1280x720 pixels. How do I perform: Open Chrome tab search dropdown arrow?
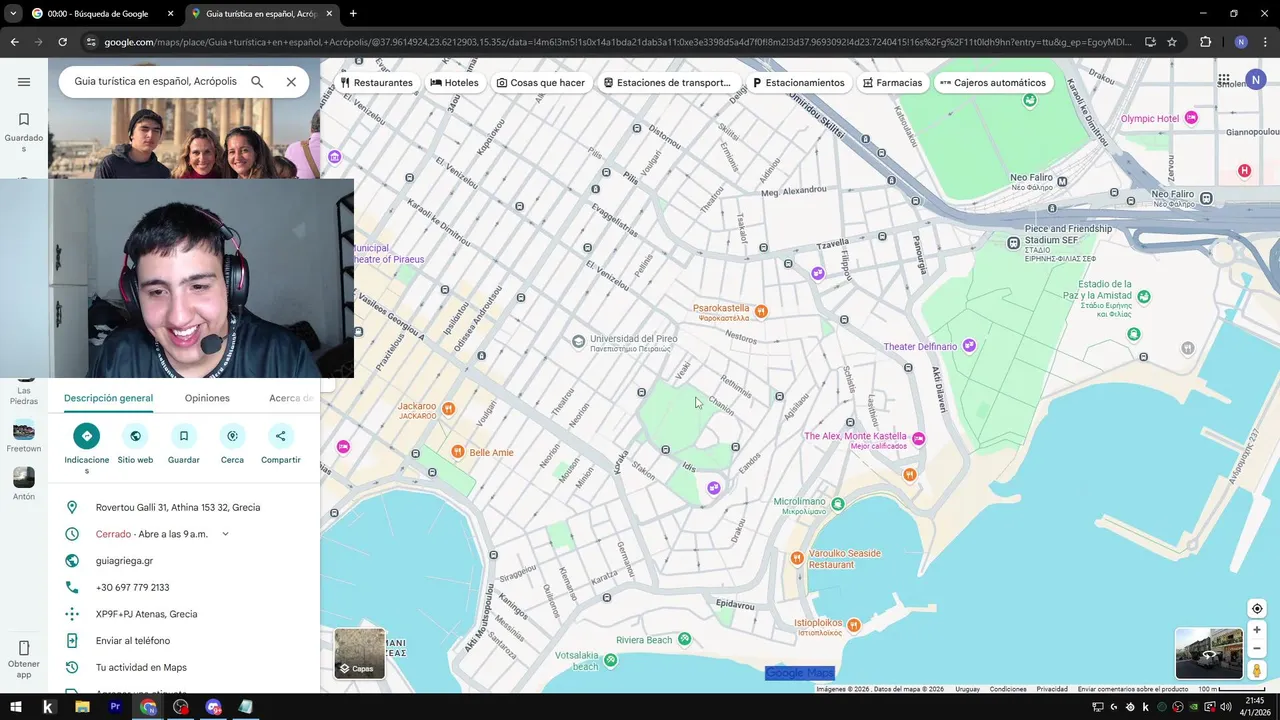13,14
